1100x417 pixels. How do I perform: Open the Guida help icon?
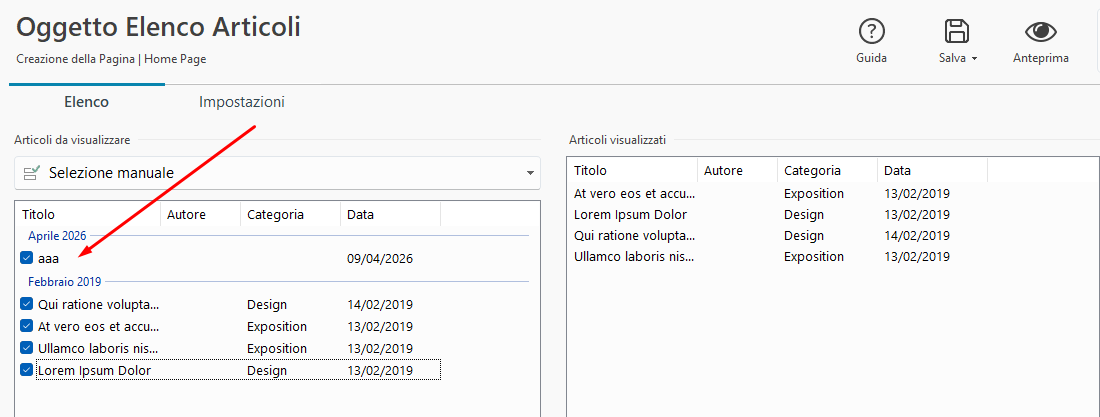[x=871, y=32]
